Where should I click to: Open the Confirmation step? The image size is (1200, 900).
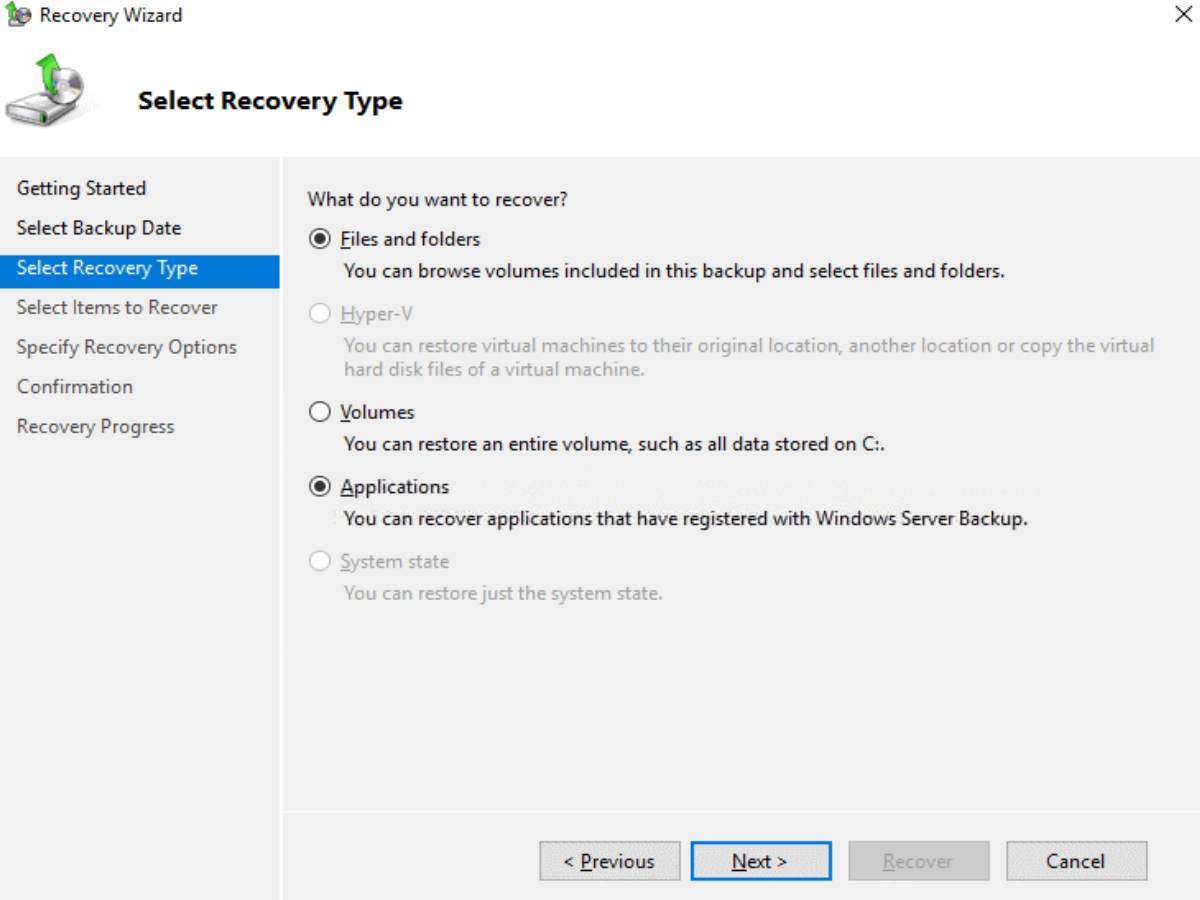tap(74, 387)
